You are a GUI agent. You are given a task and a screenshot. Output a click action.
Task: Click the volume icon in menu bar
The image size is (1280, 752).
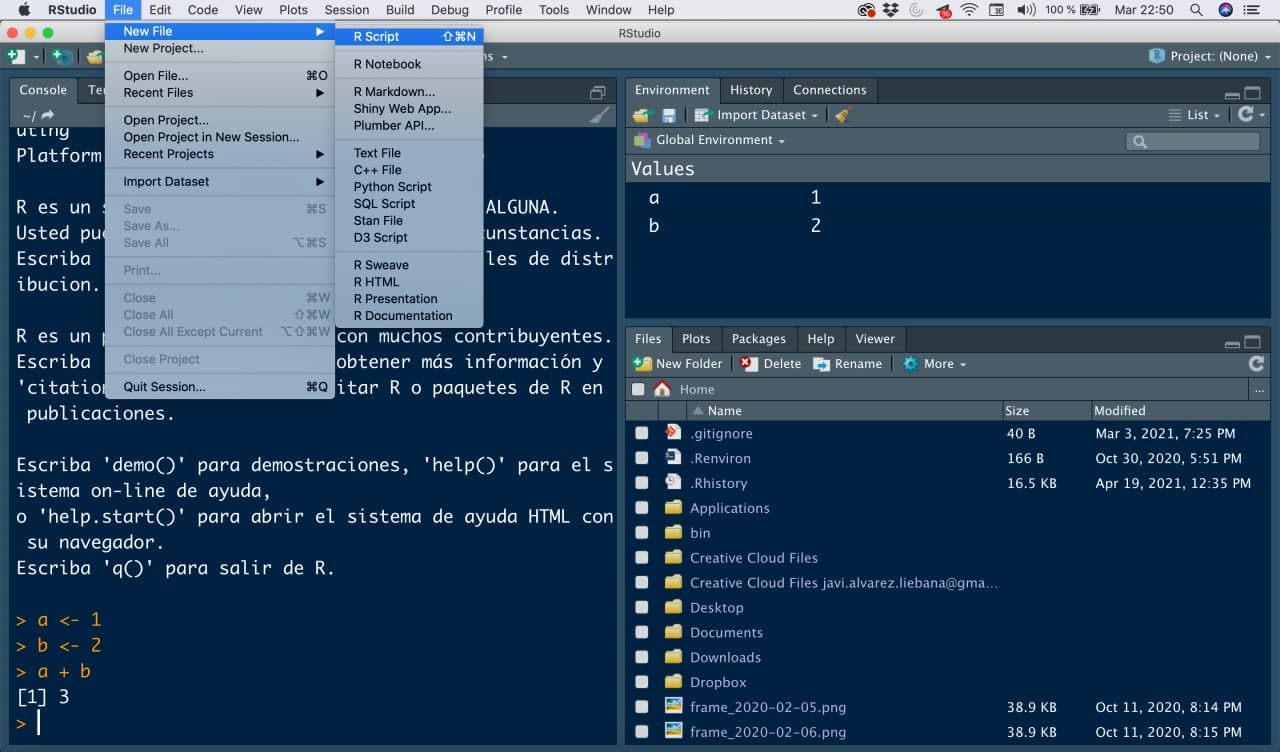[x=1025, y=10]
